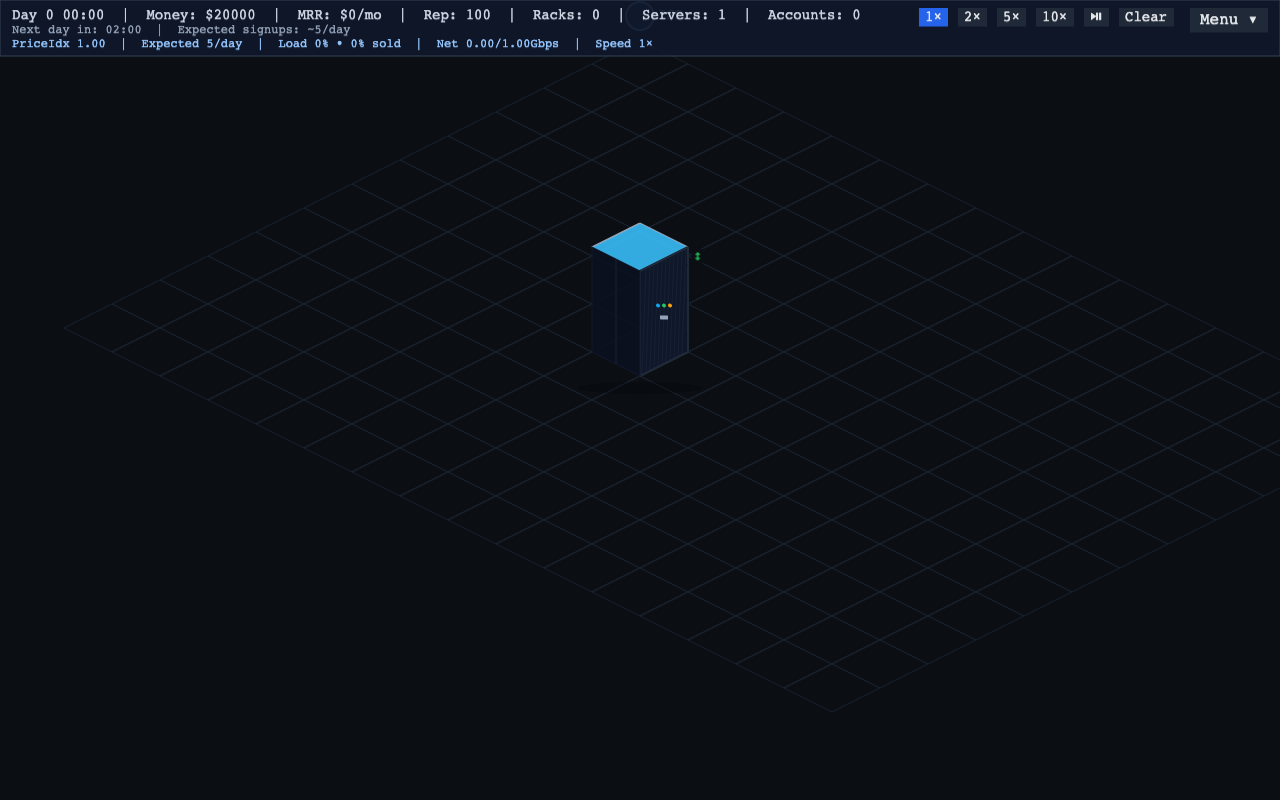
Task: Click the Servers: 1 counter
Action: pyautogui.click(x=684, y=15)
